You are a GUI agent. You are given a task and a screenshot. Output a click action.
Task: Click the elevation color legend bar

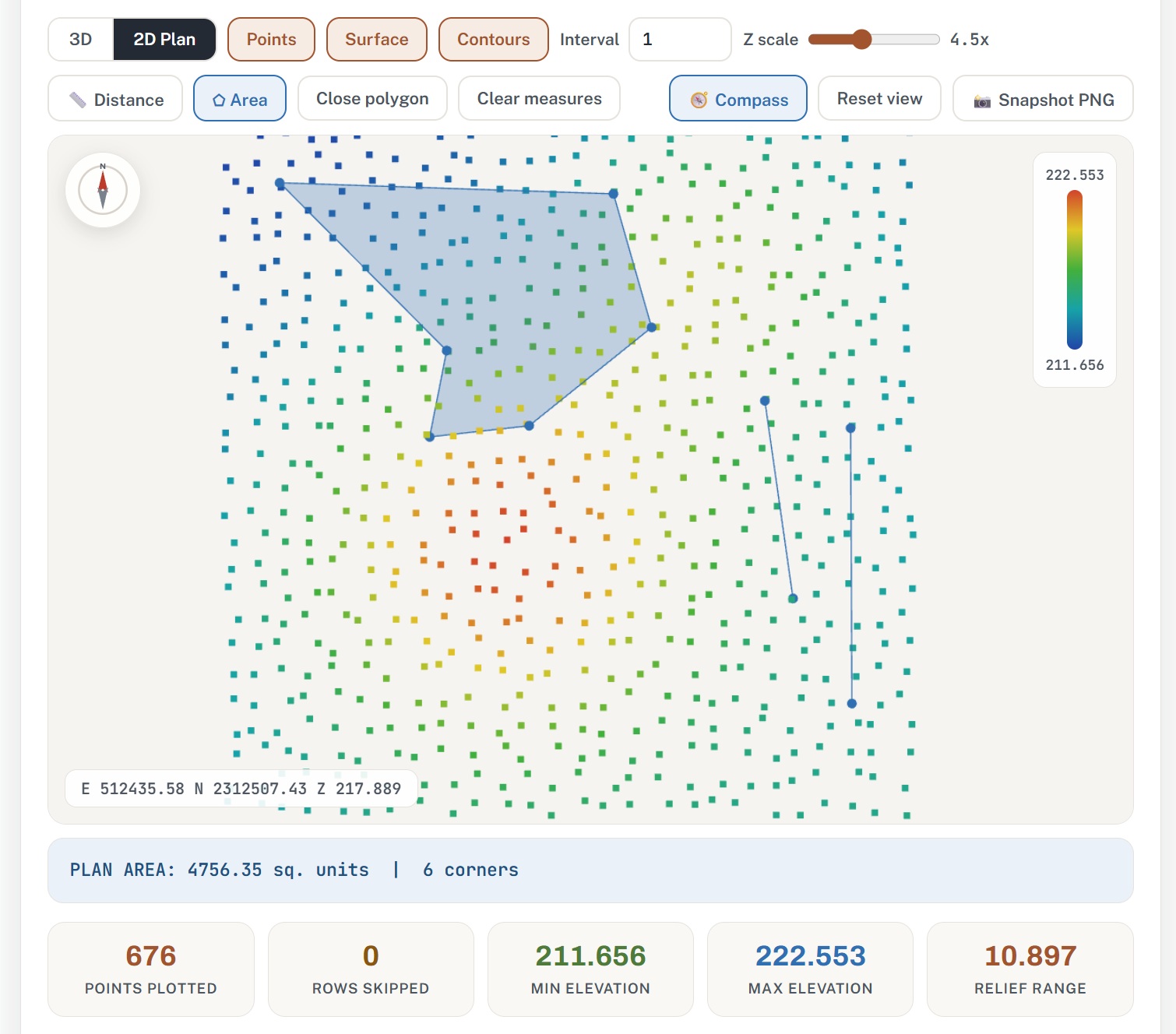1075,270
